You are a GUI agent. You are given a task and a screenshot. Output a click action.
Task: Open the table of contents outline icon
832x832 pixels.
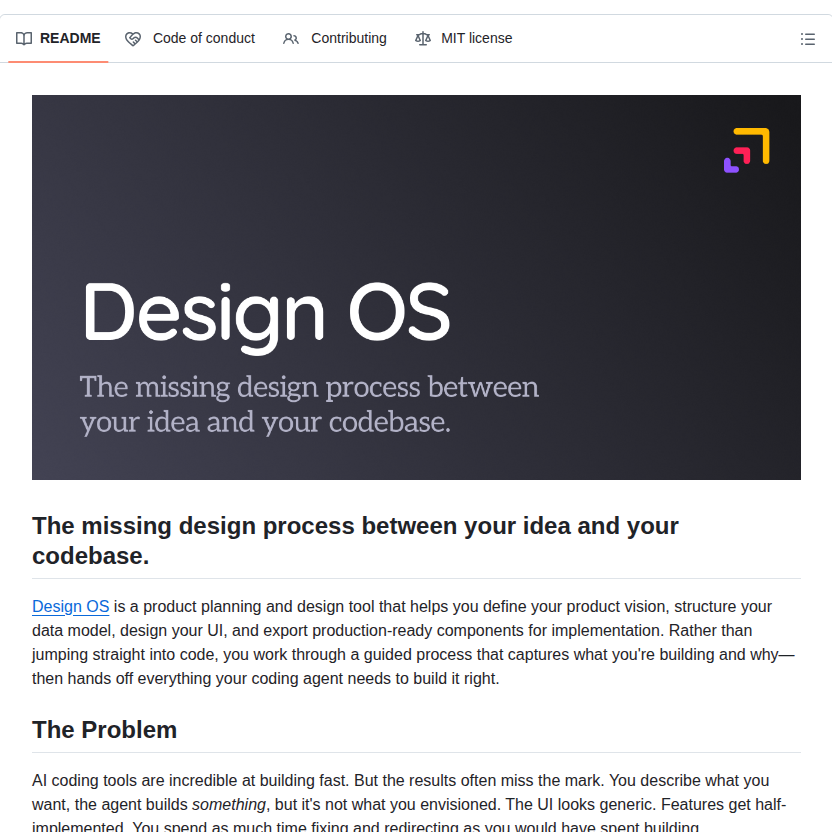[x=808, y=39]
